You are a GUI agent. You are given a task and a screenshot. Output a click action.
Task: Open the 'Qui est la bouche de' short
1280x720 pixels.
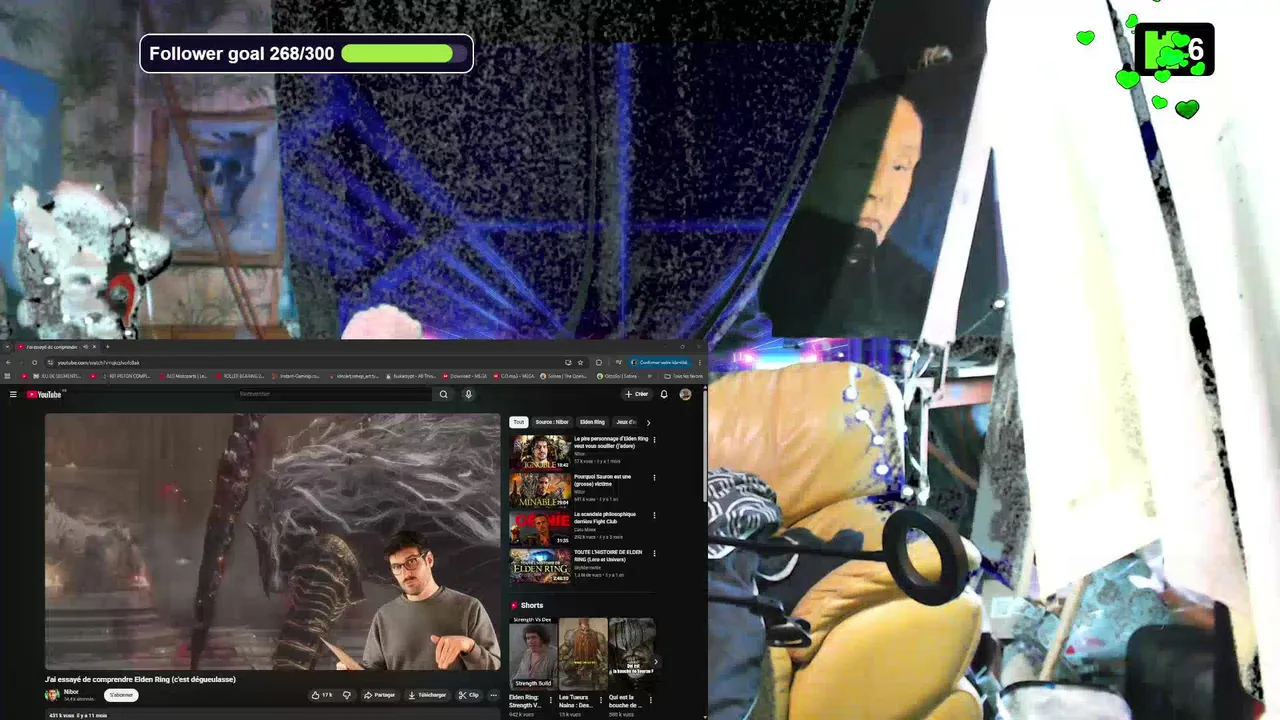click(x=632, y=653)
